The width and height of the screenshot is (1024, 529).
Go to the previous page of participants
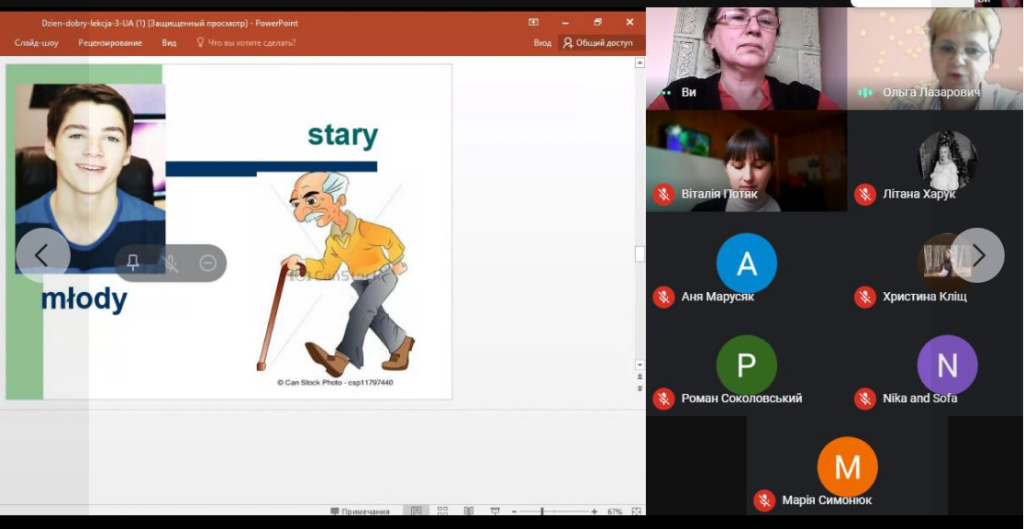(42, 256)
